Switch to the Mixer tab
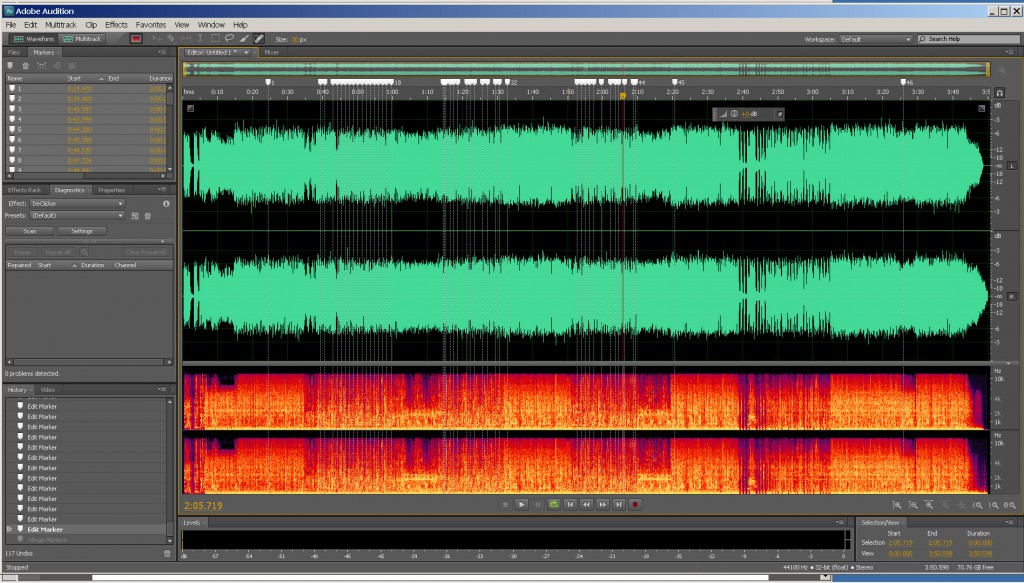The width and height of the screenshot is (1024, 583). click(x=272, y=52)
